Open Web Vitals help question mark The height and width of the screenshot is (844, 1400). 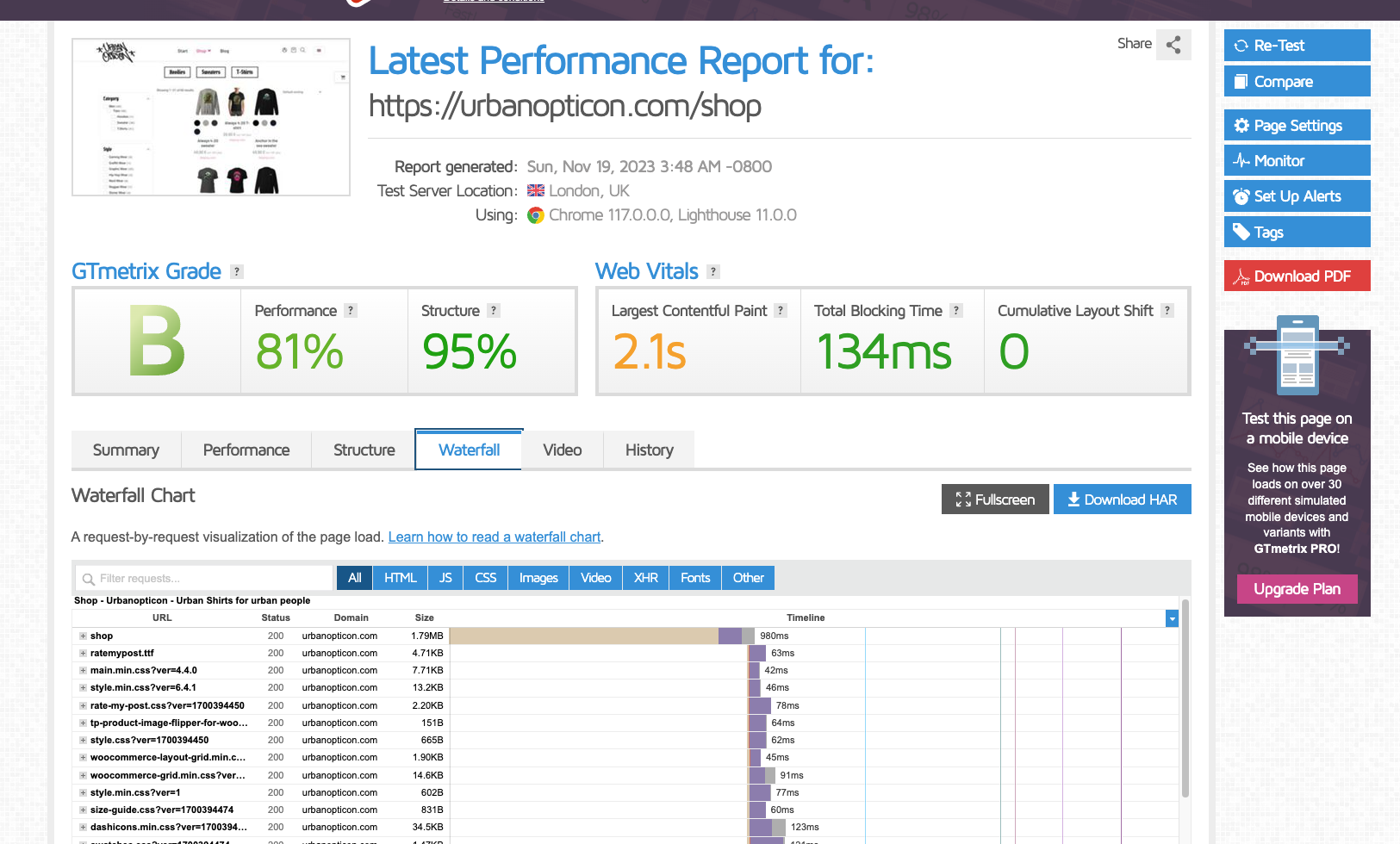[713, 271]
